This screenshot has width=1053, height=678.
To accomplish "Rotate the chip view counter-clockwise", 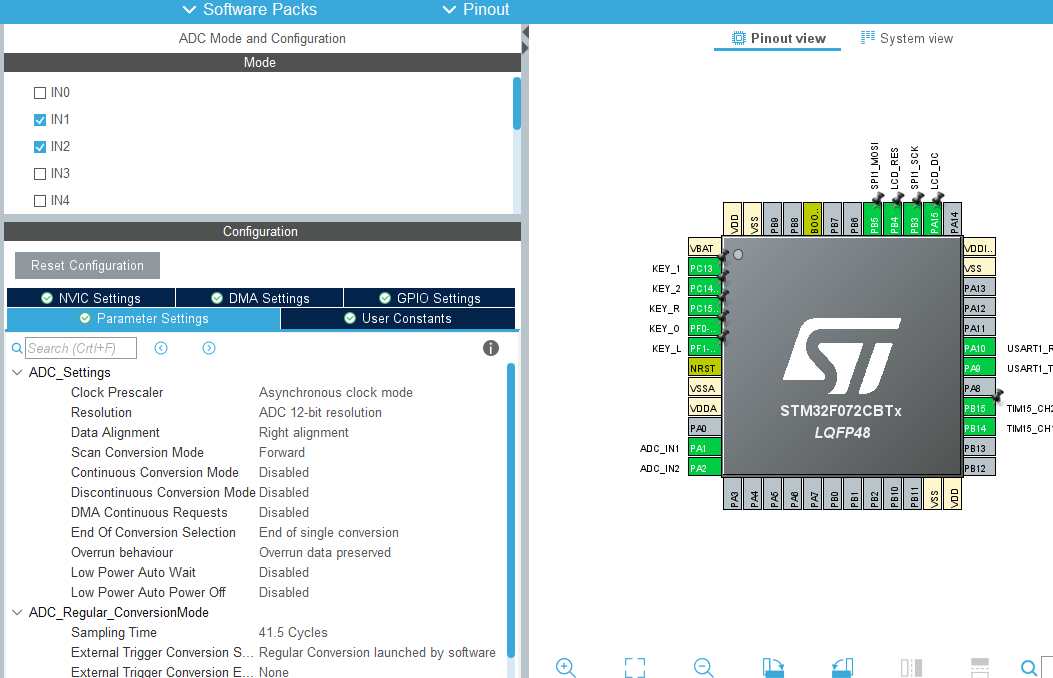I will (x=842, y=667).
